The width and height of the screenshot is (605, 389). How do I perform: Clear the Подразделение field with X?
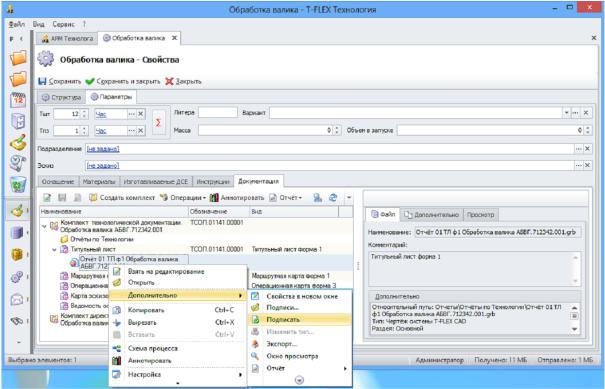587,149
